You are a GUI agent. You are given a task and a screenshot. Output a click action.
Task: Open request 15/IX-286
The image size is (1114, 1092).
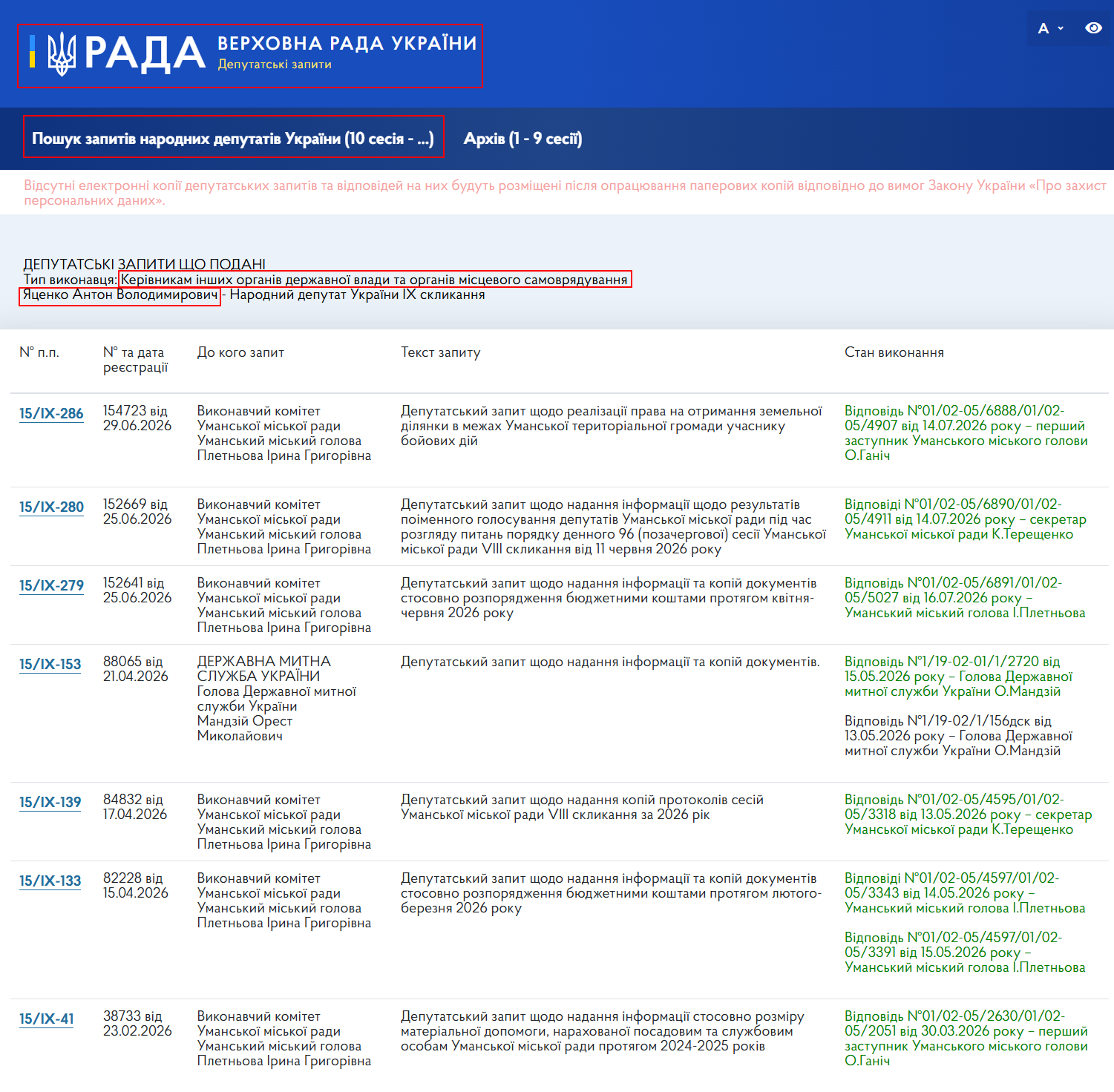tap(51, 414)
